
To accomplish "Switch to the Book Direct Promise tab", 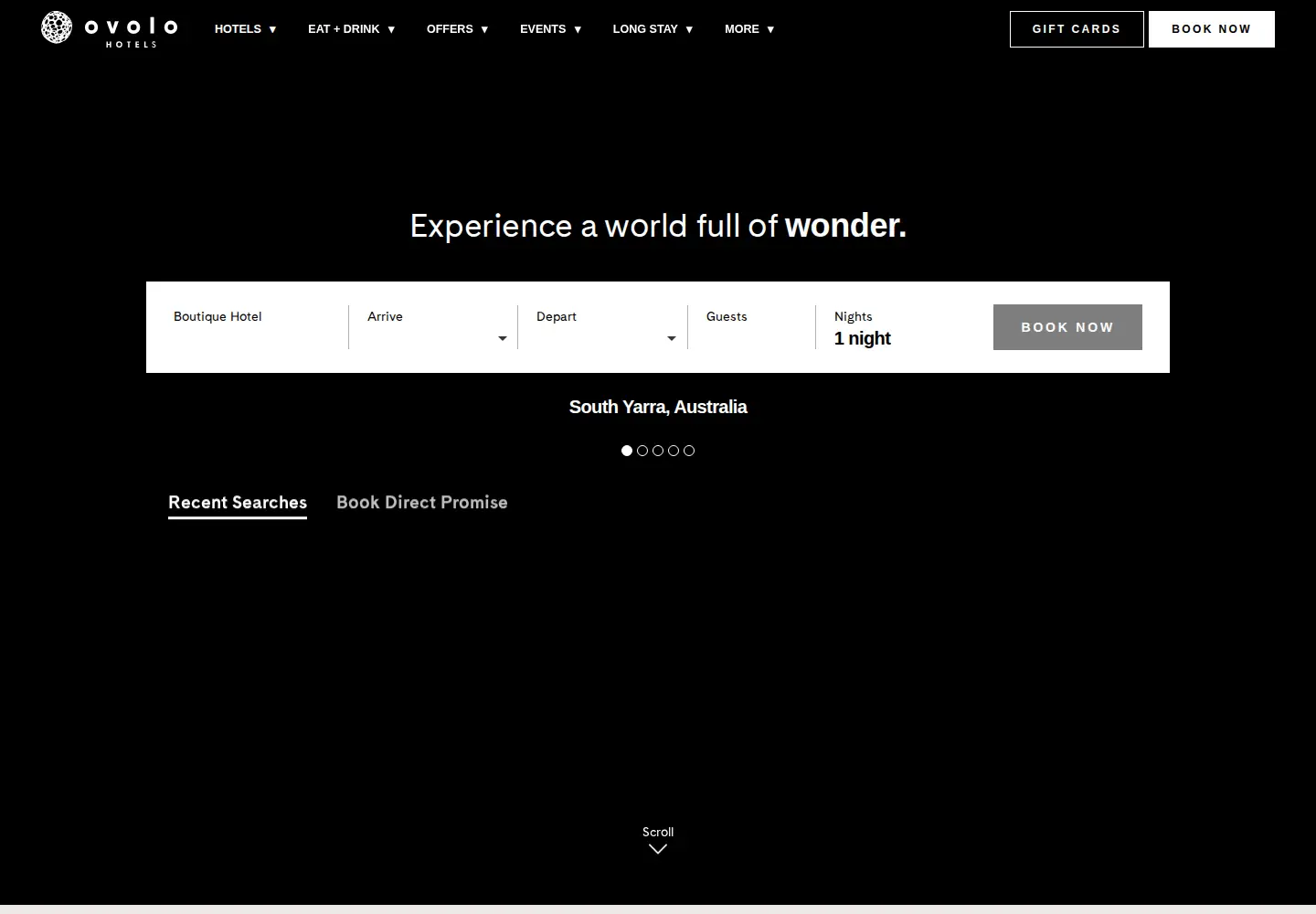I will click(422, 503).
